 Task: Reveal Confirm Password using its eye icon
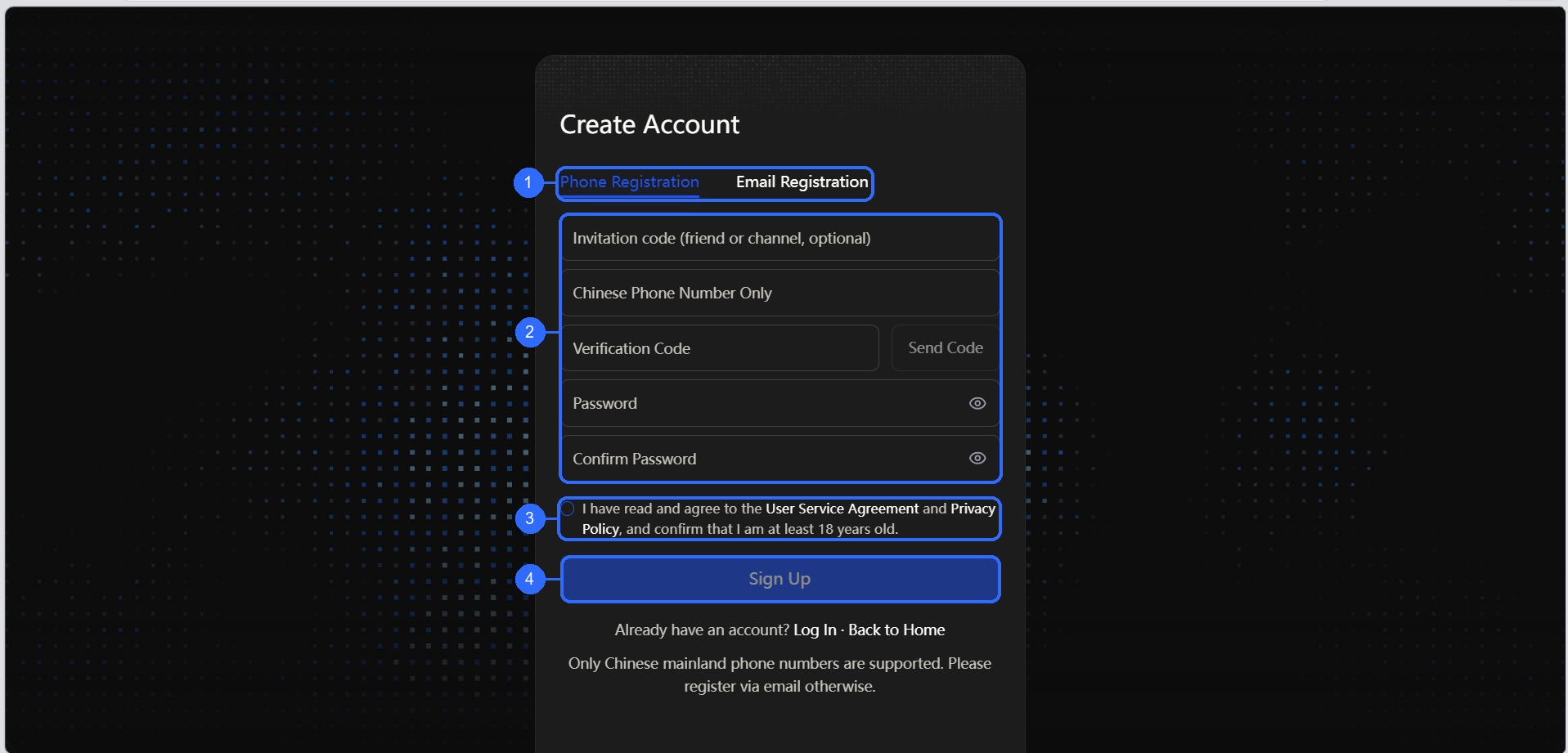[977, 459]
